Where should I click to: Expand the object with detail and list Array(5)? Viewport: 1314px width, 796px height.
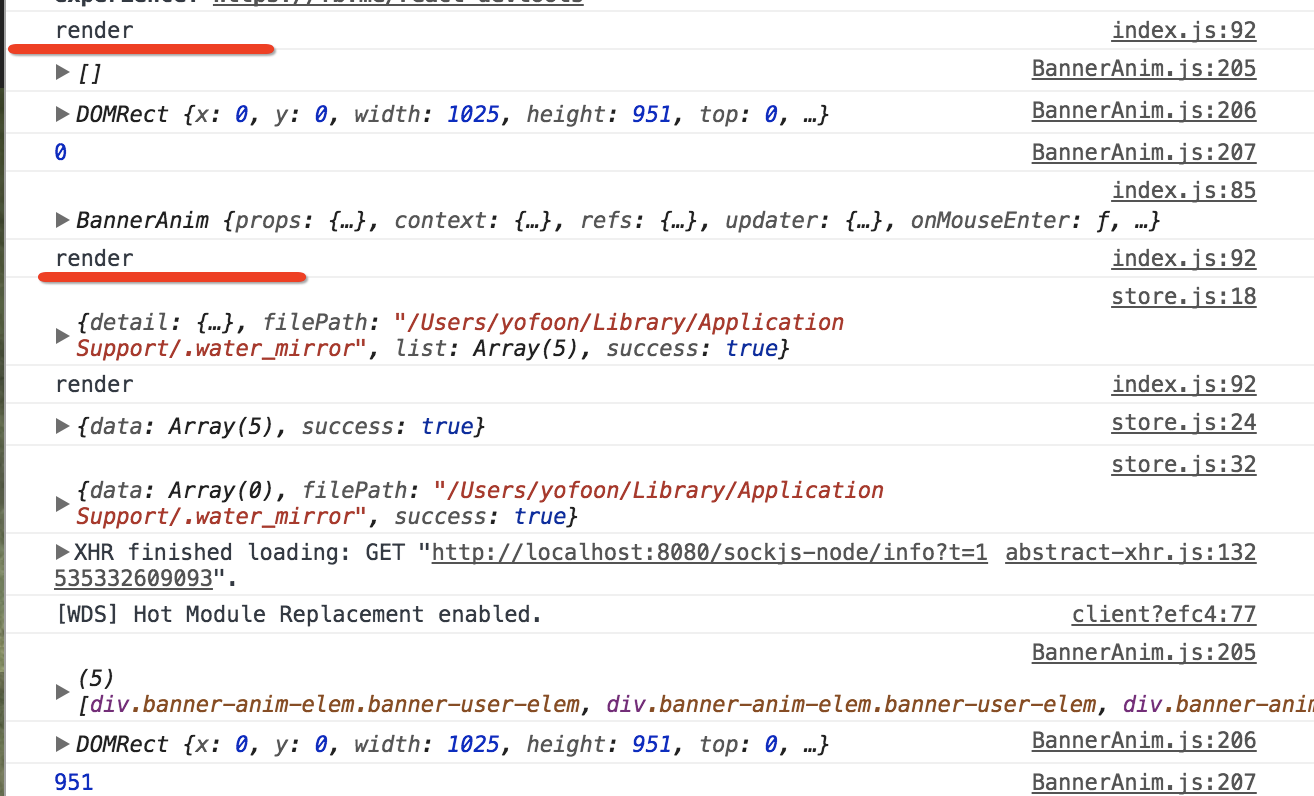tap(63, 336)
